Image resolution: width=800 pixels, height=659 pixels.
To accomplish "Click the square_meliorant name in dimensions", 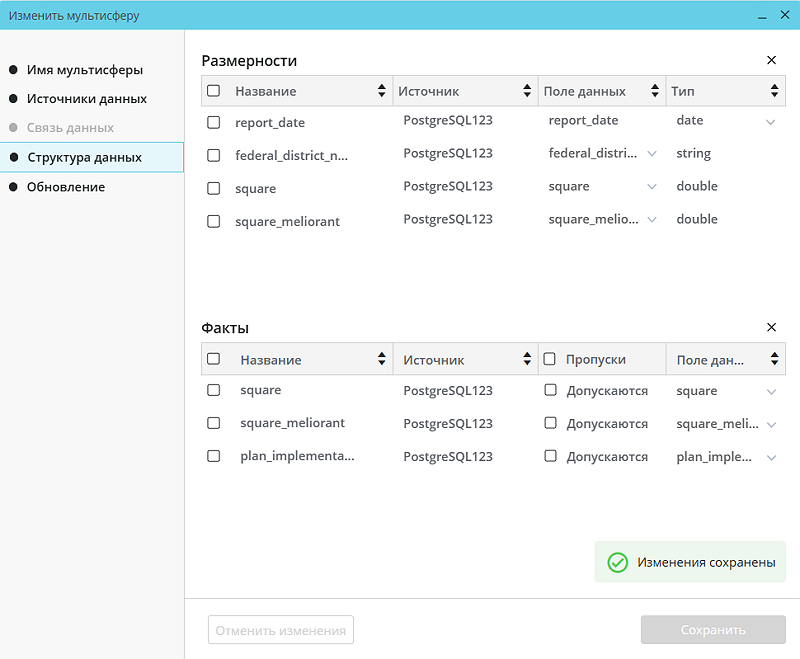I will [287, 221].
